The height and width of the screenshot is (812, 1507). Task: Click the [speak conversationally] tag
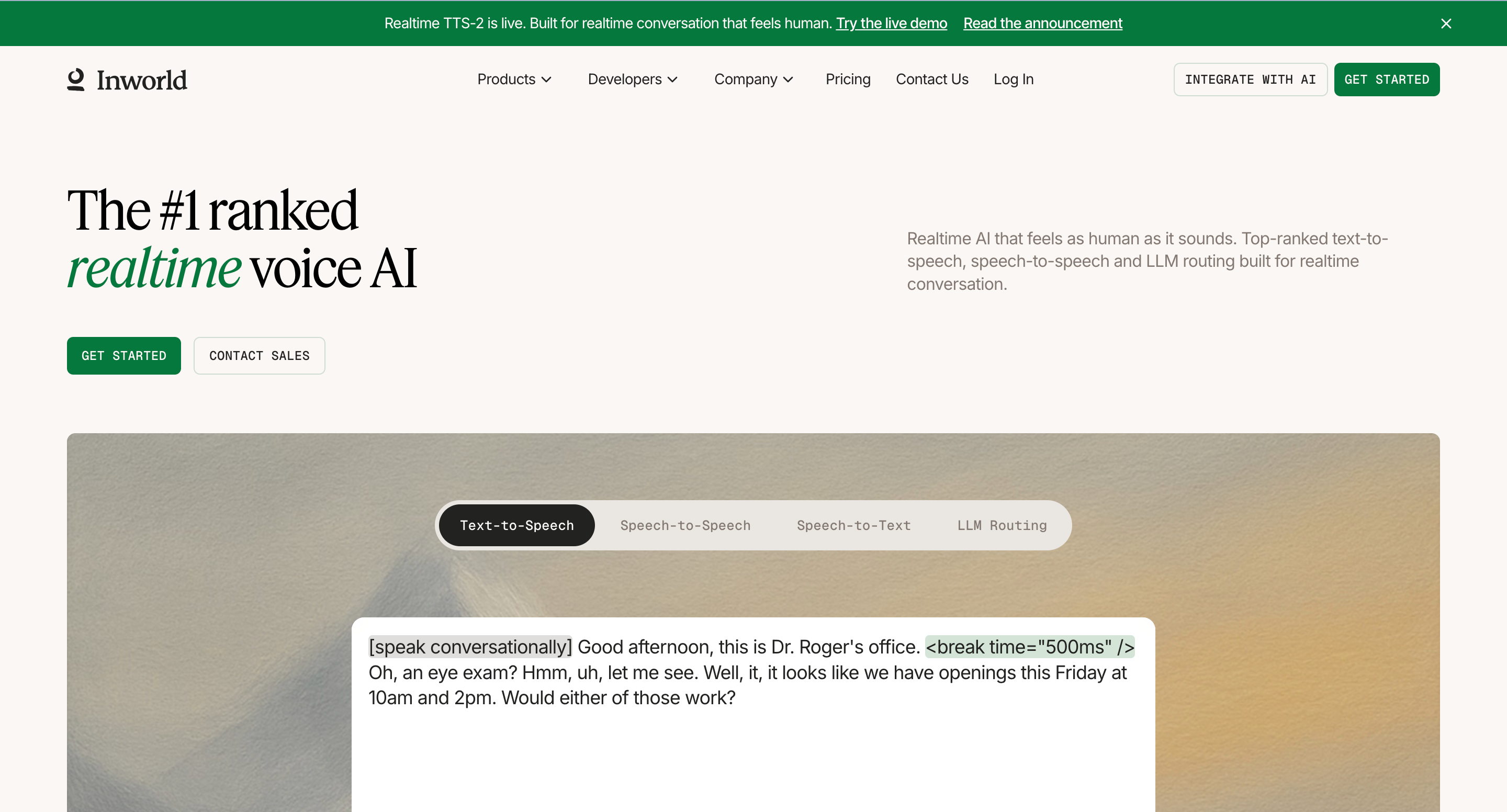[x=470, y=647]
